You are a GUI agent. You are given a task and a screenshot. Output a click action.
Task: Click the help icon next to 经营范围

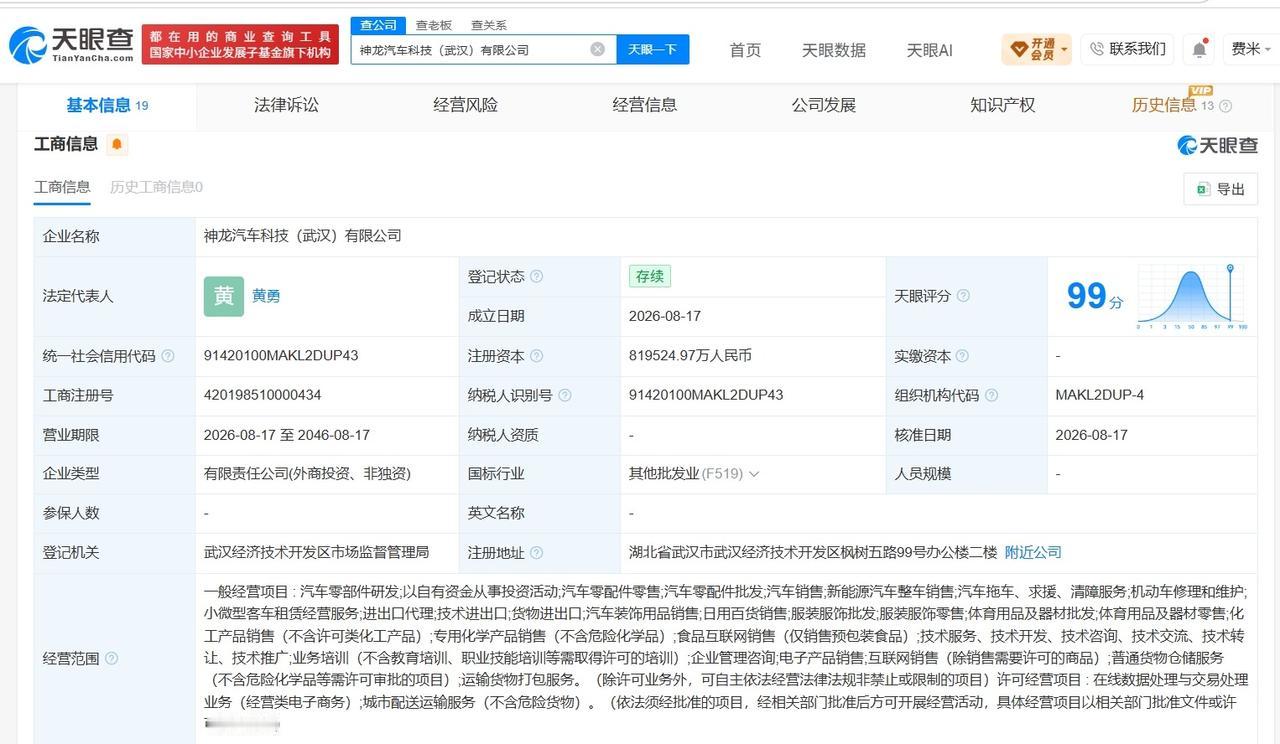coord(111,658)
